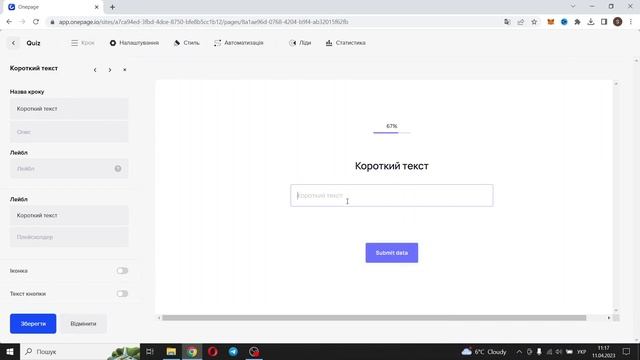Open the Windows Start menu
The image size is (640, 360).
click(x=10, y=351)
